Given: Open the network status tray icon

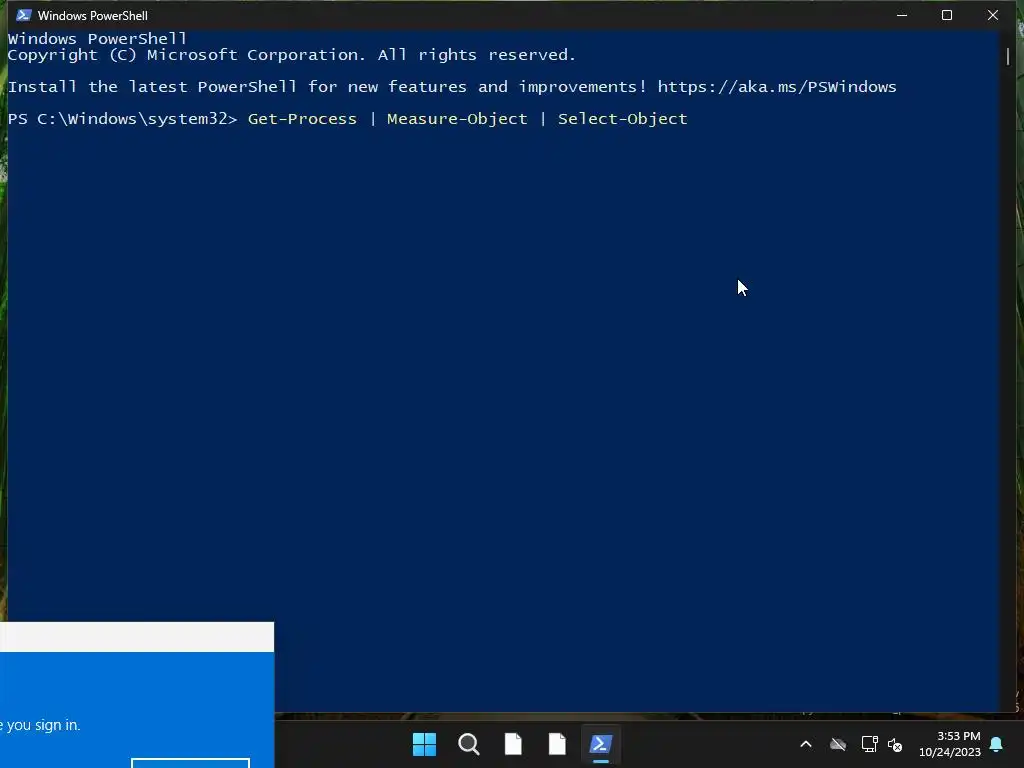Looking at the screenshot, I should point(869,744).
